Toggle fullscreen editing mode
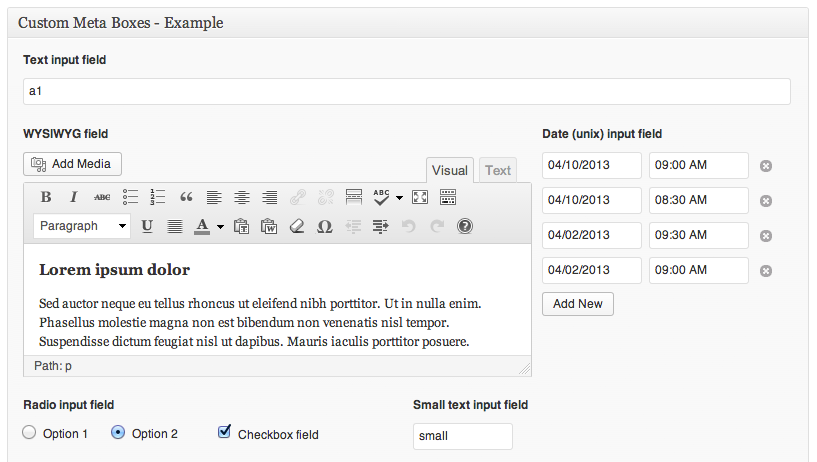 [420, 197]
